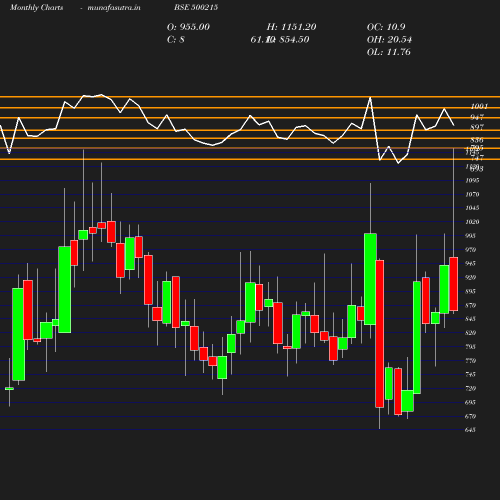Click the highest peak of the white indicator line
500x500 pixels.
pyautogui.click(x=101, y=95)
